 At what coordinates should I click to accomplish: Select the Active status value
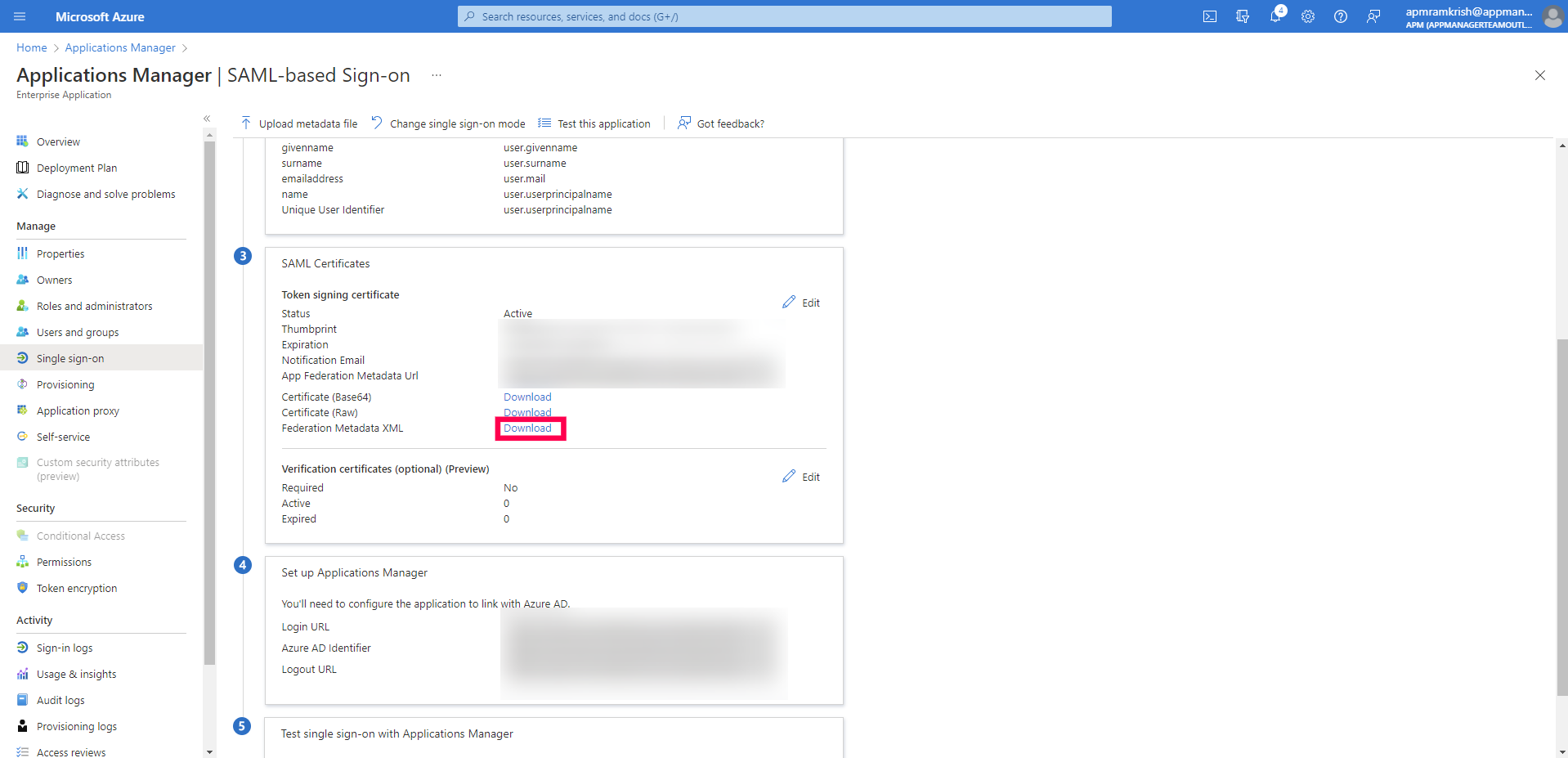coord(517,313)
